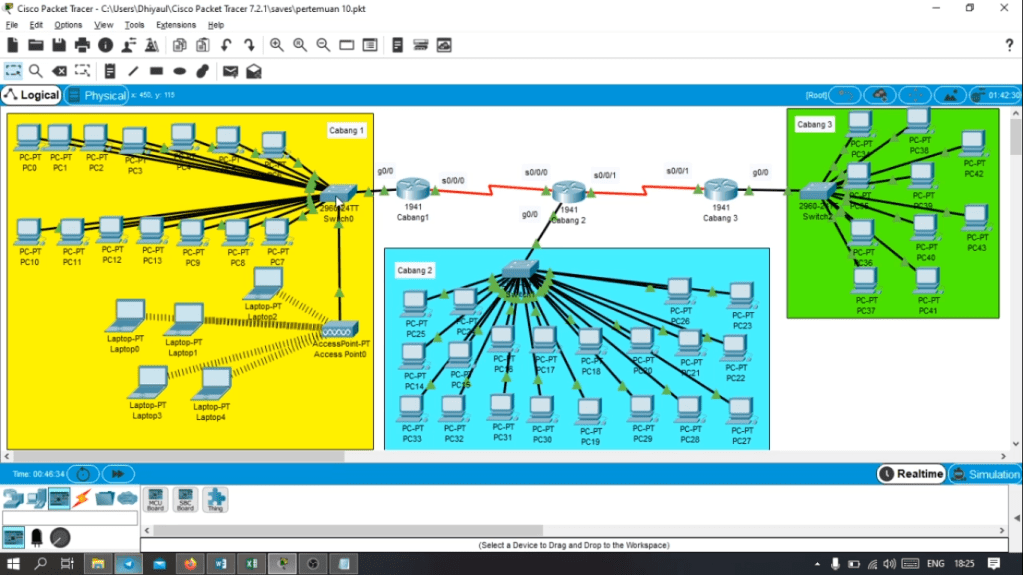Click the Fast Forward Time button
This screenshot has height=575, width=1023.
pos(117,474)
